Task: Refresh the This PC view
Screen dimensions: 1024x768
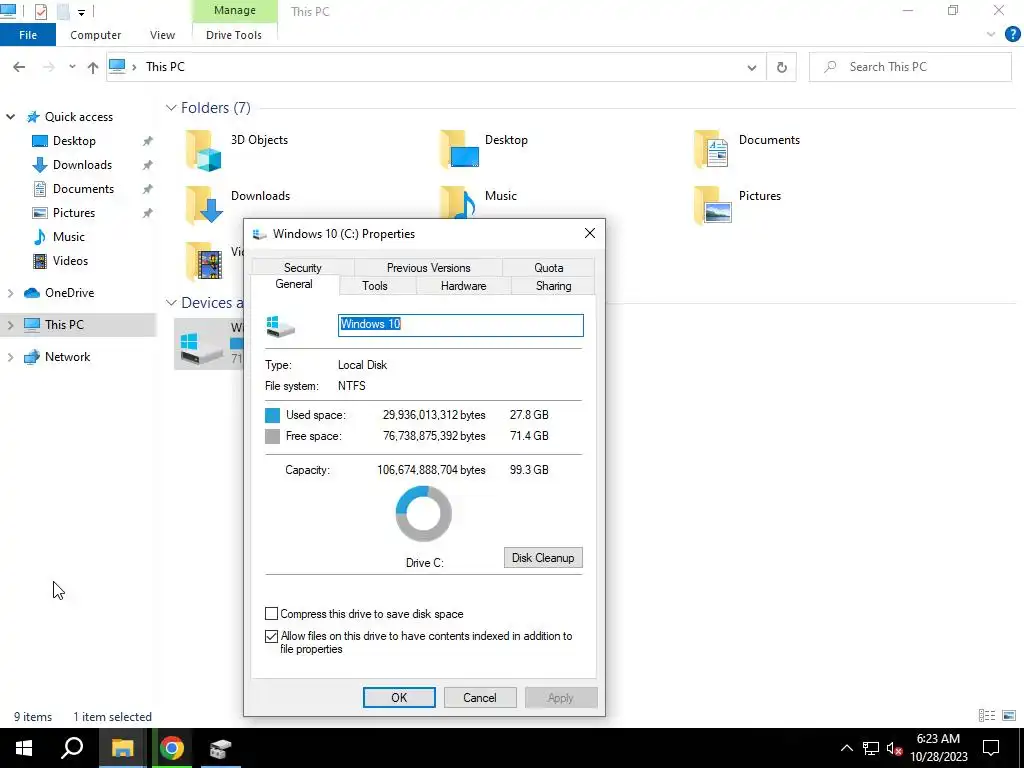Action: 781,67
